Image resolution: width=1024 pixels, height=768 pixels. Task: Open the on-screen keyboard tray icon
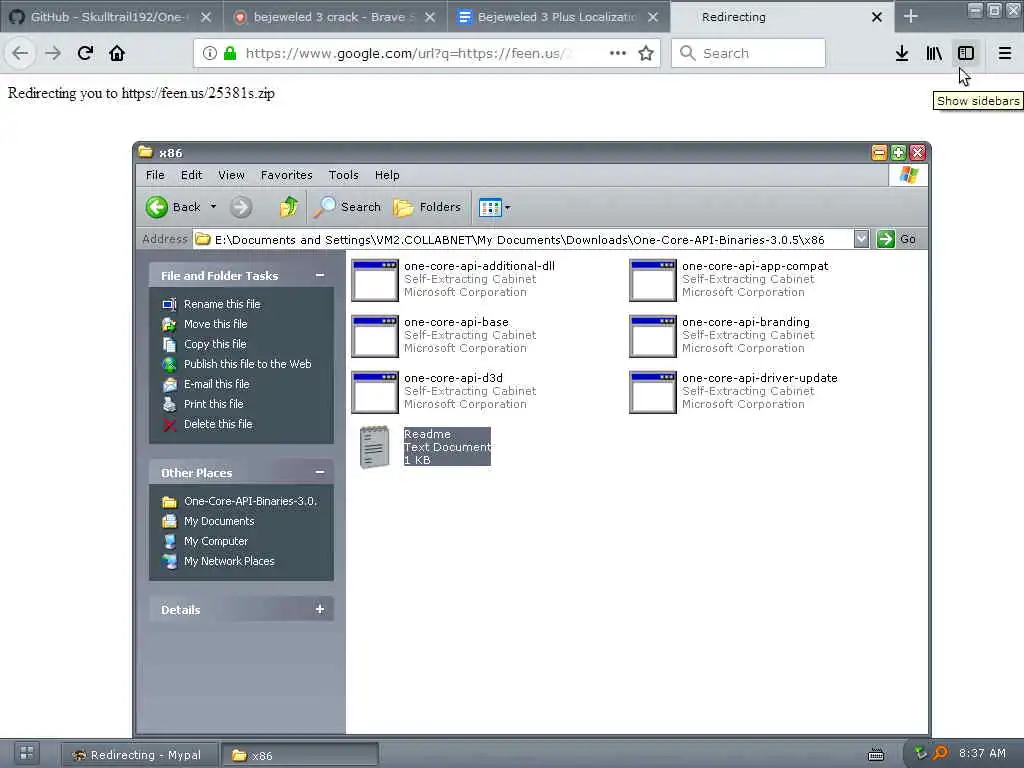(x=876, y=755)
